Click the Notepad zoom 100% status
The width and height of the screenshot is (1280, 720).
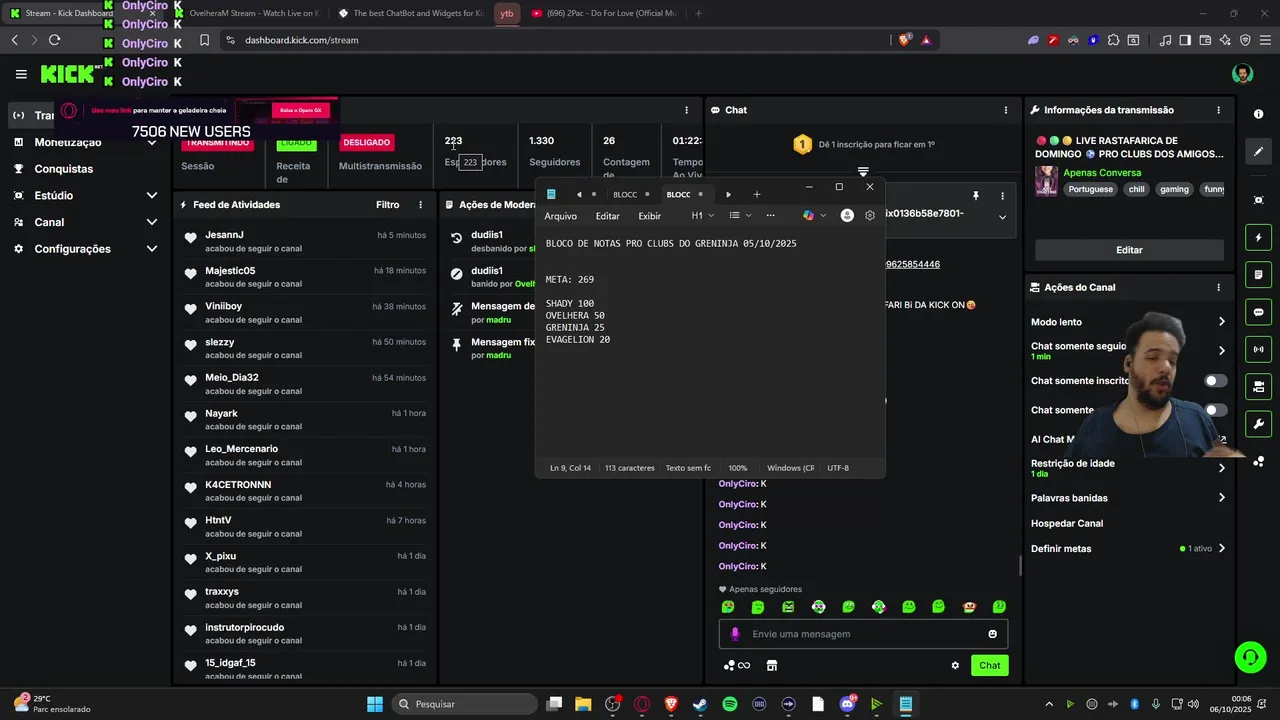coord(738,468)
